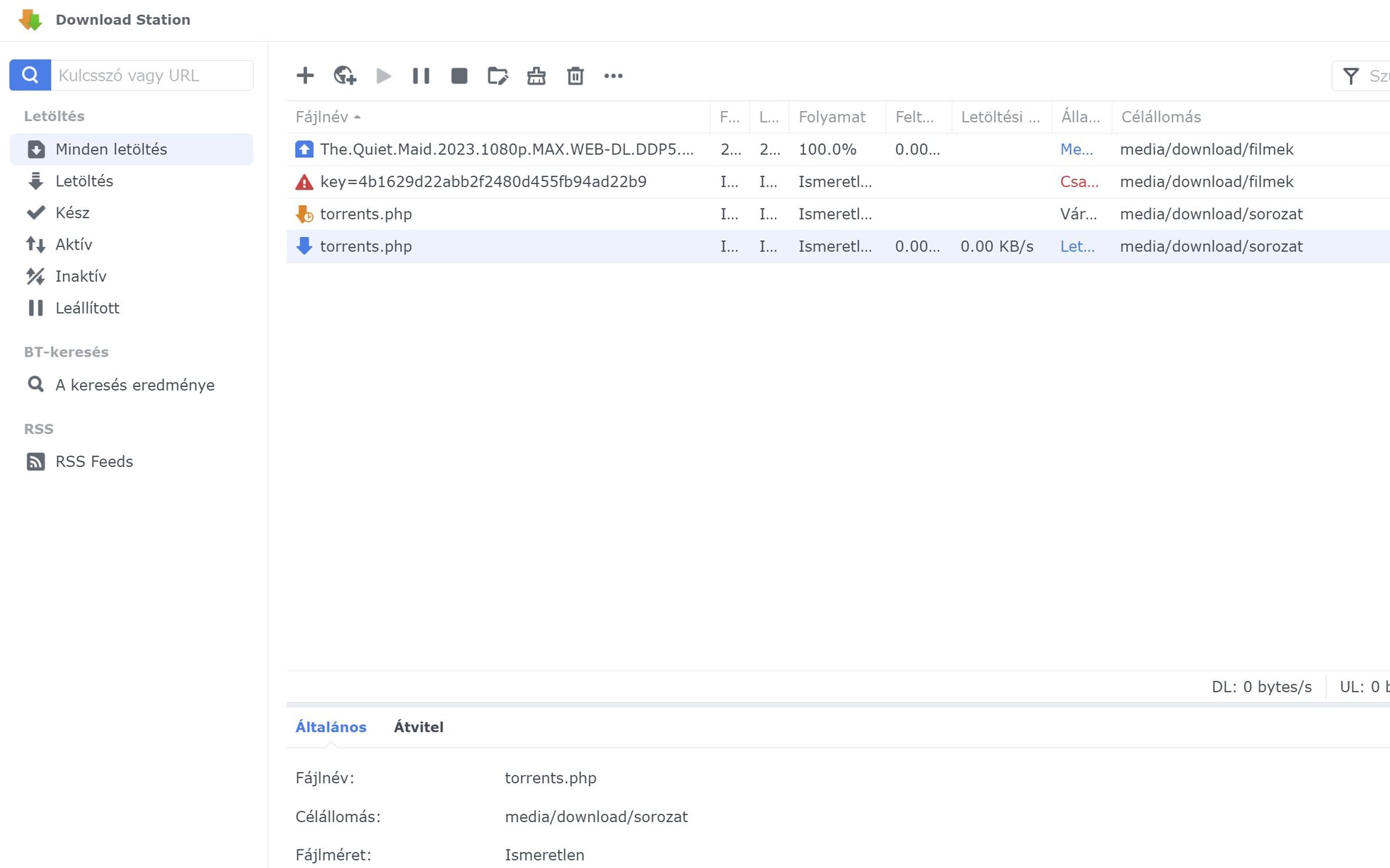This screenshot has height=868, width=1390.
Task: Click the Me... status of The.Quiet.Maid row
Action: [1076, 149]
